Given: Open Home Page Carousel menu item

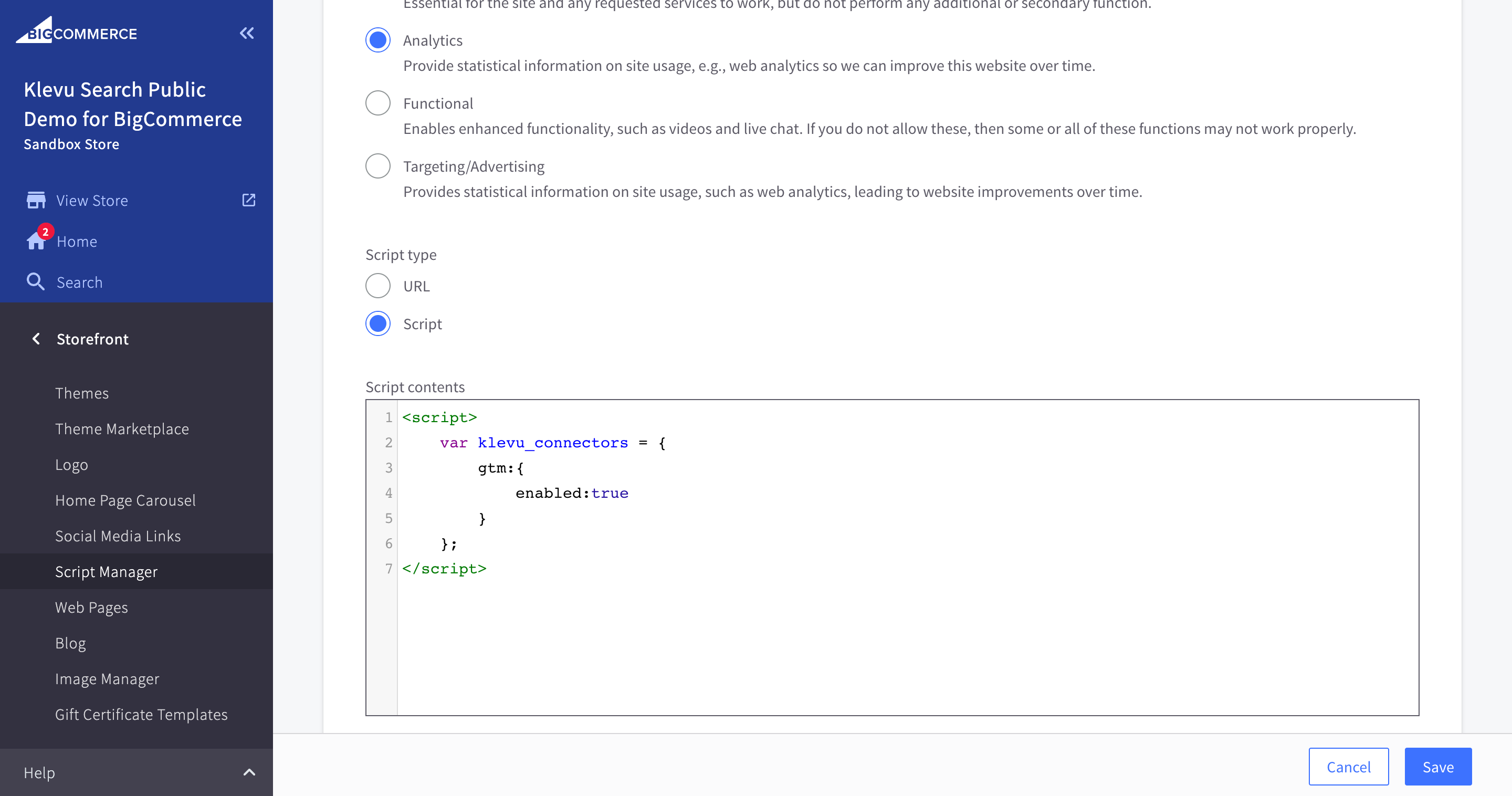Looking at the screenshot, I should (x=125, y=500).
